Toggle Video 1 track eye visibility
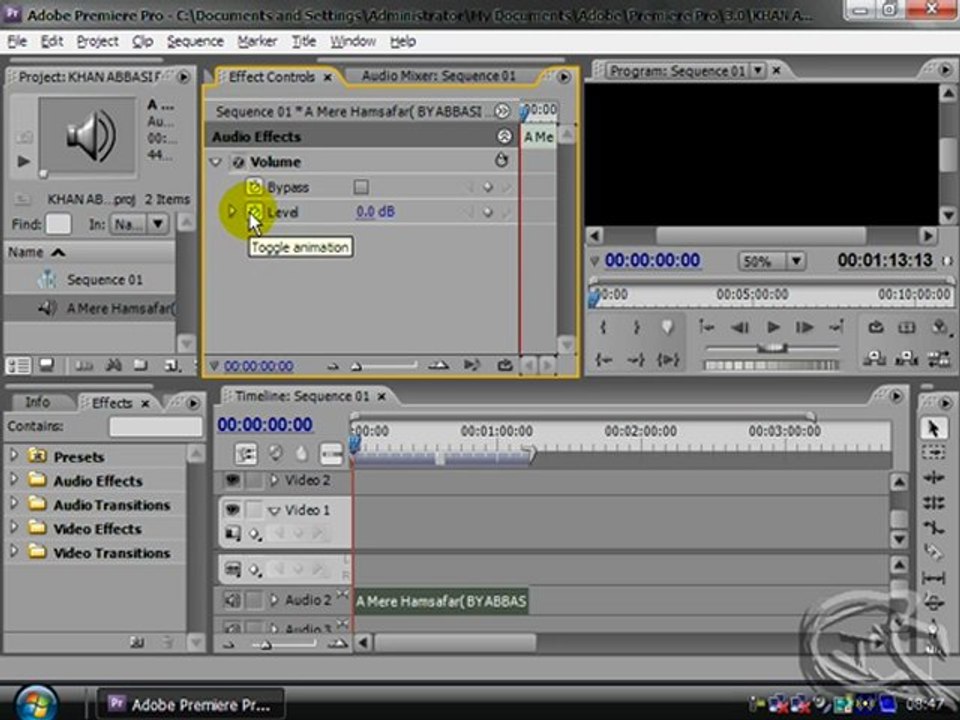This screenshot has width=960, height=720. [x=232, y=509]
